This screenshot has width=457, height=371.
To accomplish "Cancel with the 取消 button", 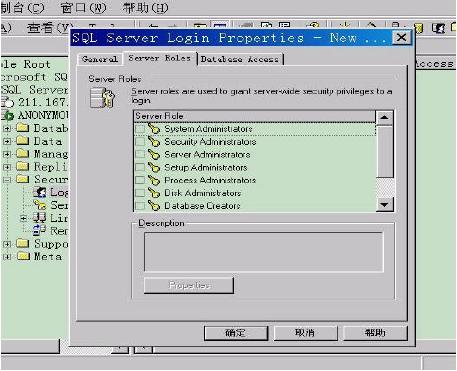I will (305, 333).
